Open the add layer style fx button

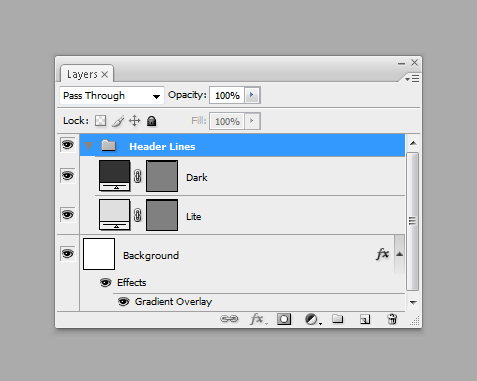[x=258, y=319]
